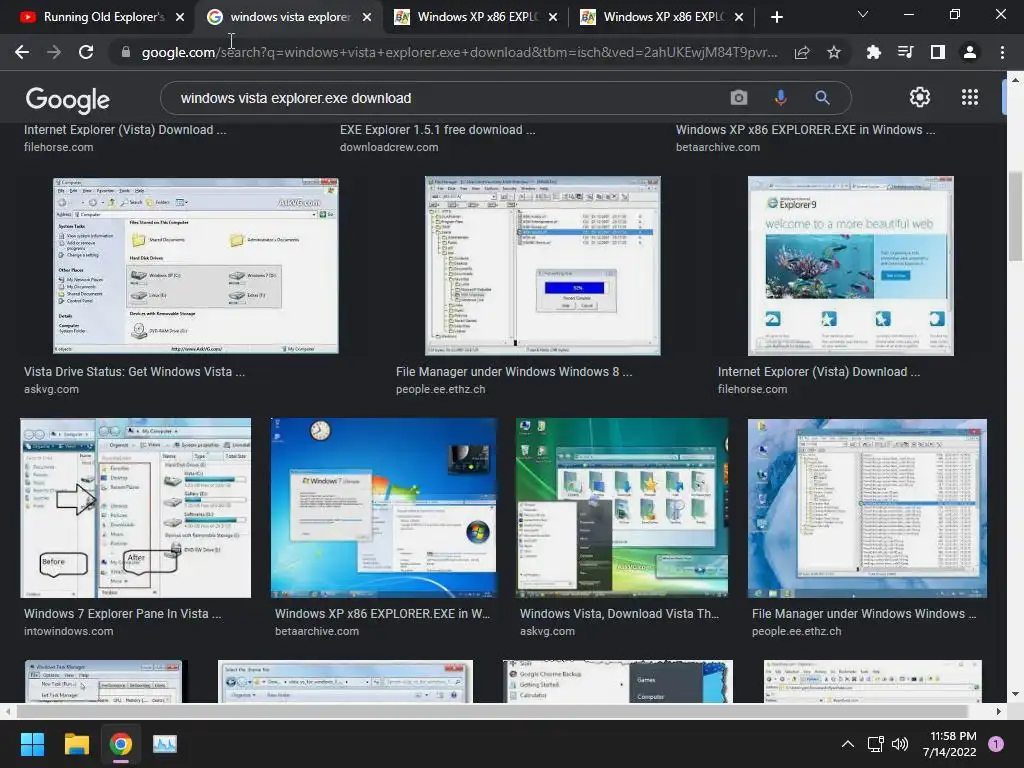
Task: Click the downloadcrew.com source text
Action: click(389, 148)
